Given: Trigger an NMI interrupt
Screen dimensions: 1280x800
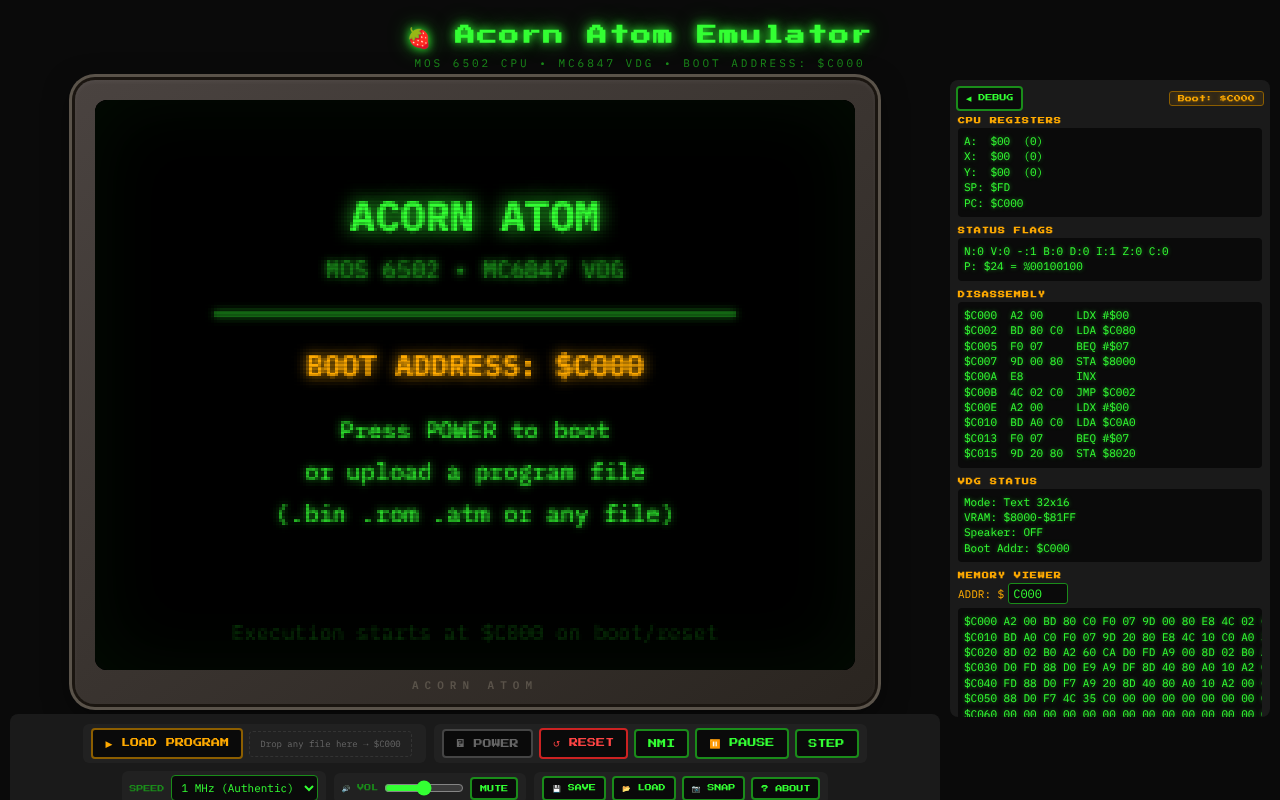Looking at the screenshot, I should coord(661,743).
